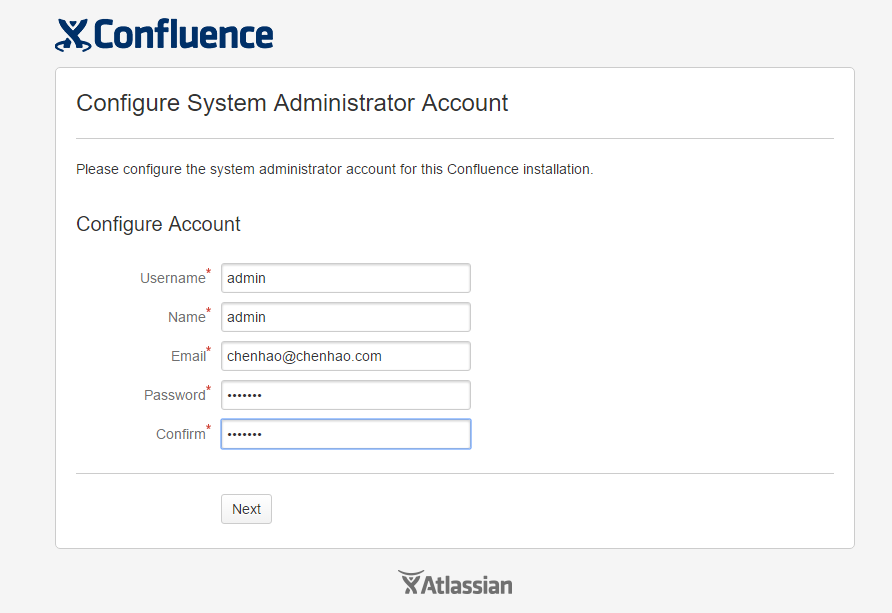Screen dimensions: 892x613
Task: Focus the Username input field
Action: tap(346, 278)
